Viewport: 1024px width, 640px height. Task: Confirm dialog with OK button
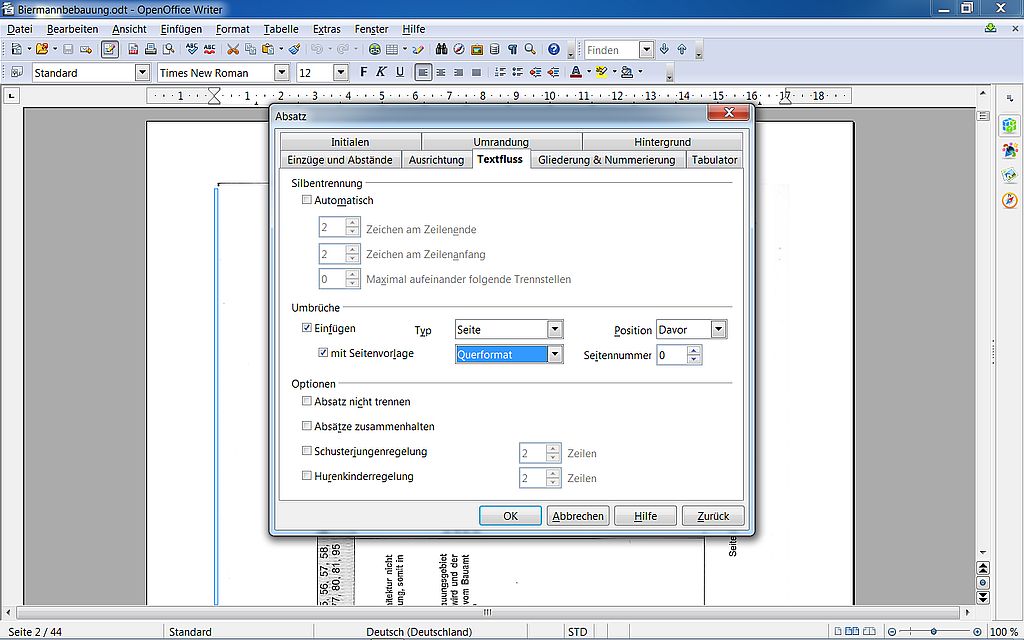click(x=510, y=516)
